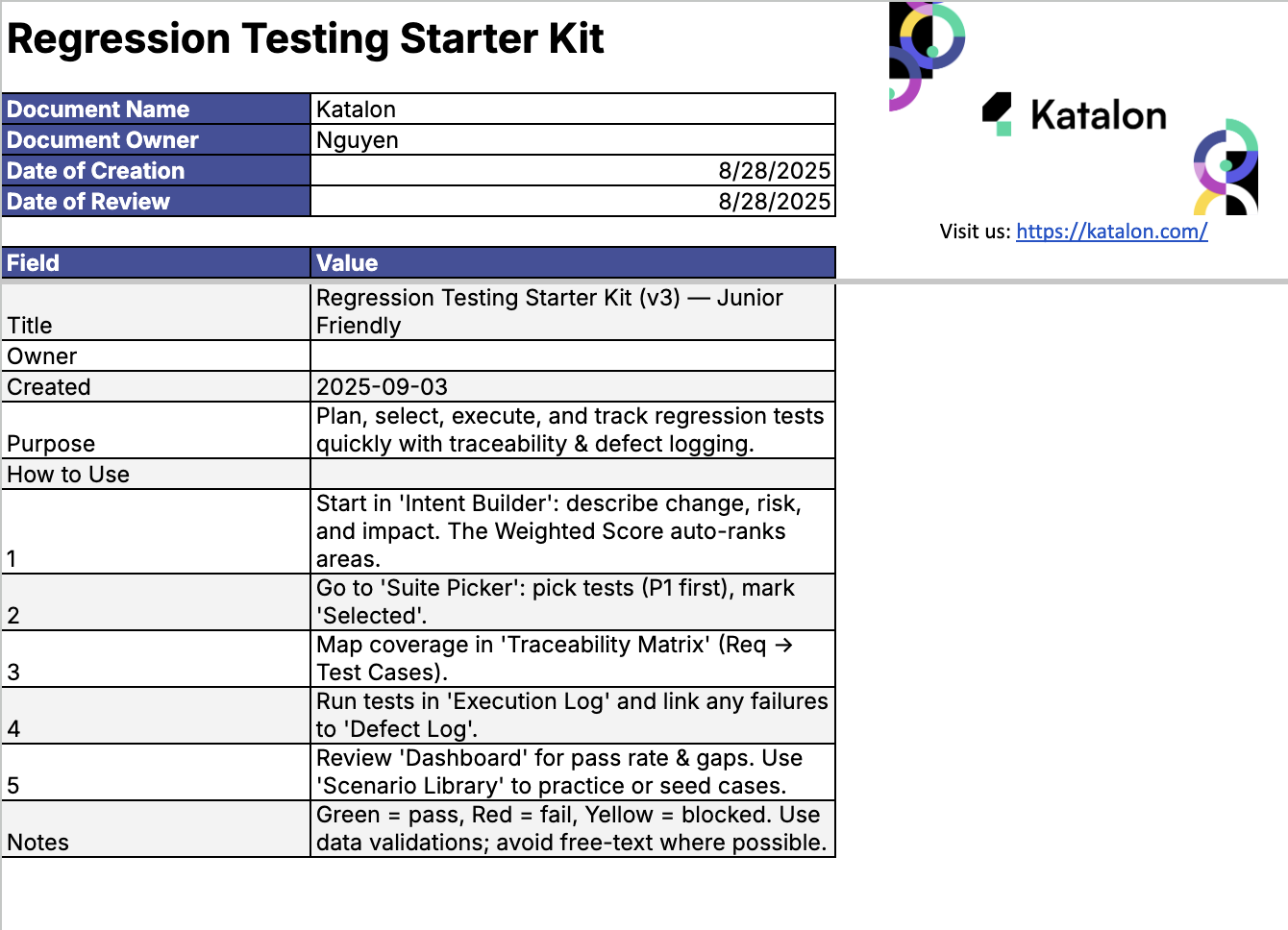The height and width of the screenshot is (930, 1288).
Task: Select the Document Owner cell containing 'Nguyen'
Action: coord(572,140)
